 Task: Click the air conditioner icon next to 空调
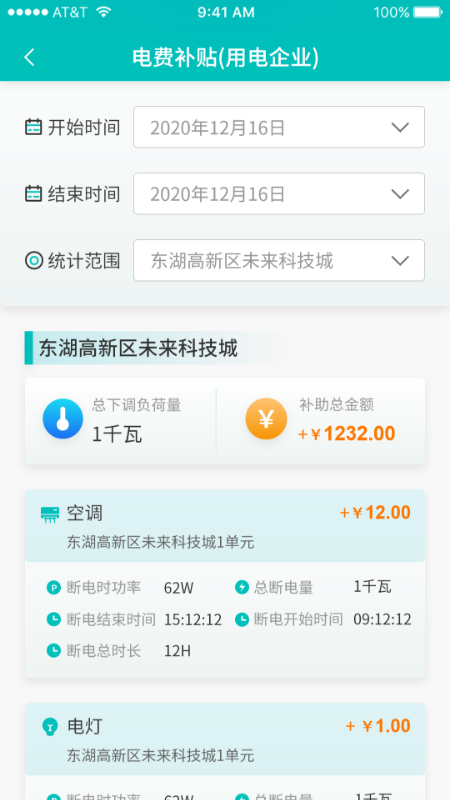tap(49, 514)
